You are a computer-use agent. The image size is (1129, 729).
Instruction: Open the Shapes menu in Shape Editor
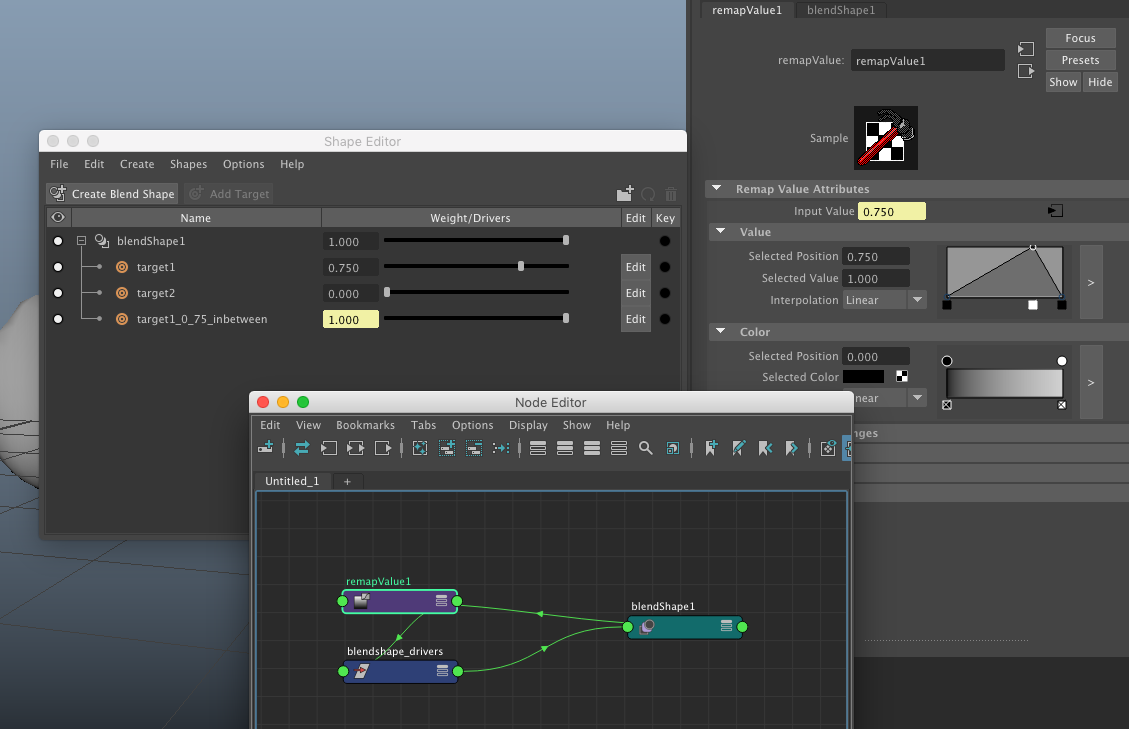coord(188,164)
